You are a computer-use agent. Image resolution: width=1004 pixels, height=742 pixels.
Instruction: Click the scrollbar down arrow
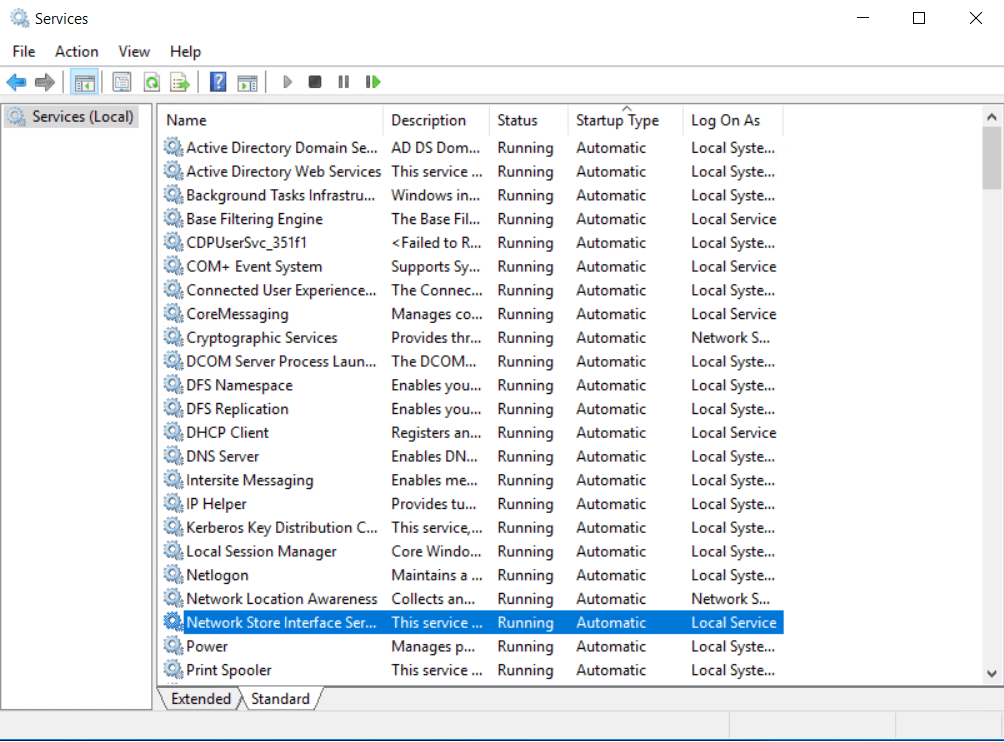[992, 674]
